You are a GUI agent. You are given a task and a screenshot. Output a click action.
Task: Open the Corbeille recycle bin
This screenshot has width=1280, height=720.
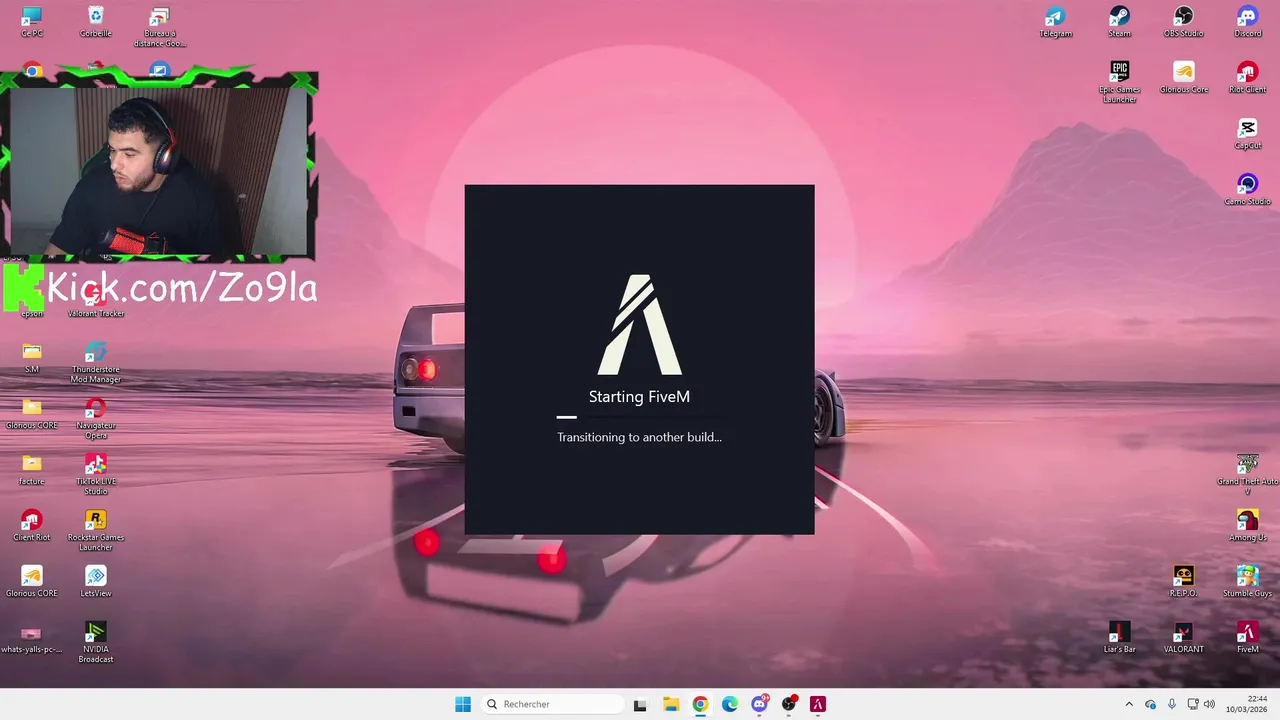point(96,21)
